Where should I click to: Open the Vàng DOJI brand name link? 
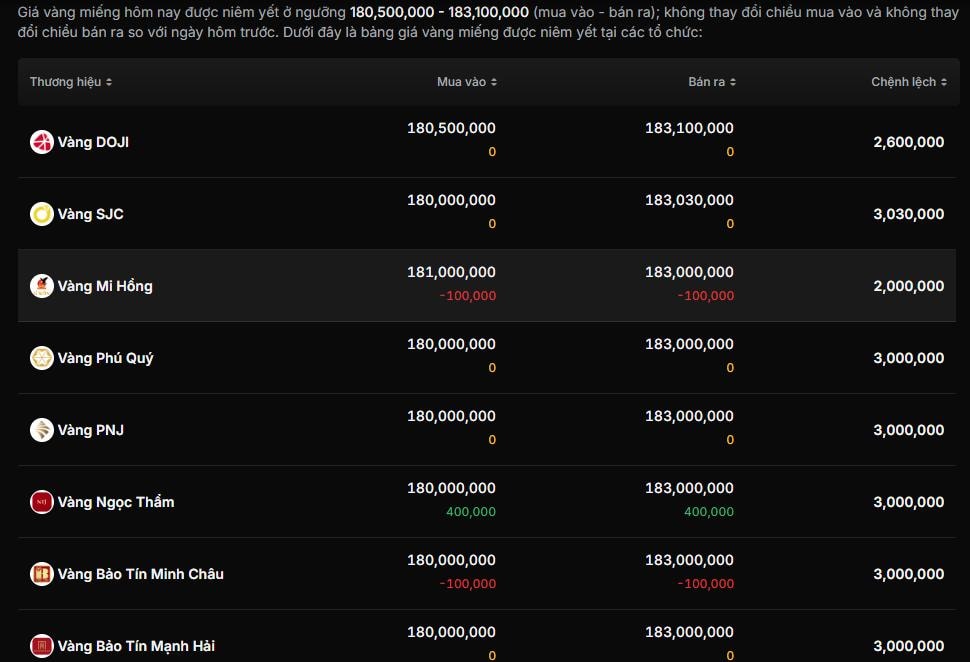tap(93, 142)
